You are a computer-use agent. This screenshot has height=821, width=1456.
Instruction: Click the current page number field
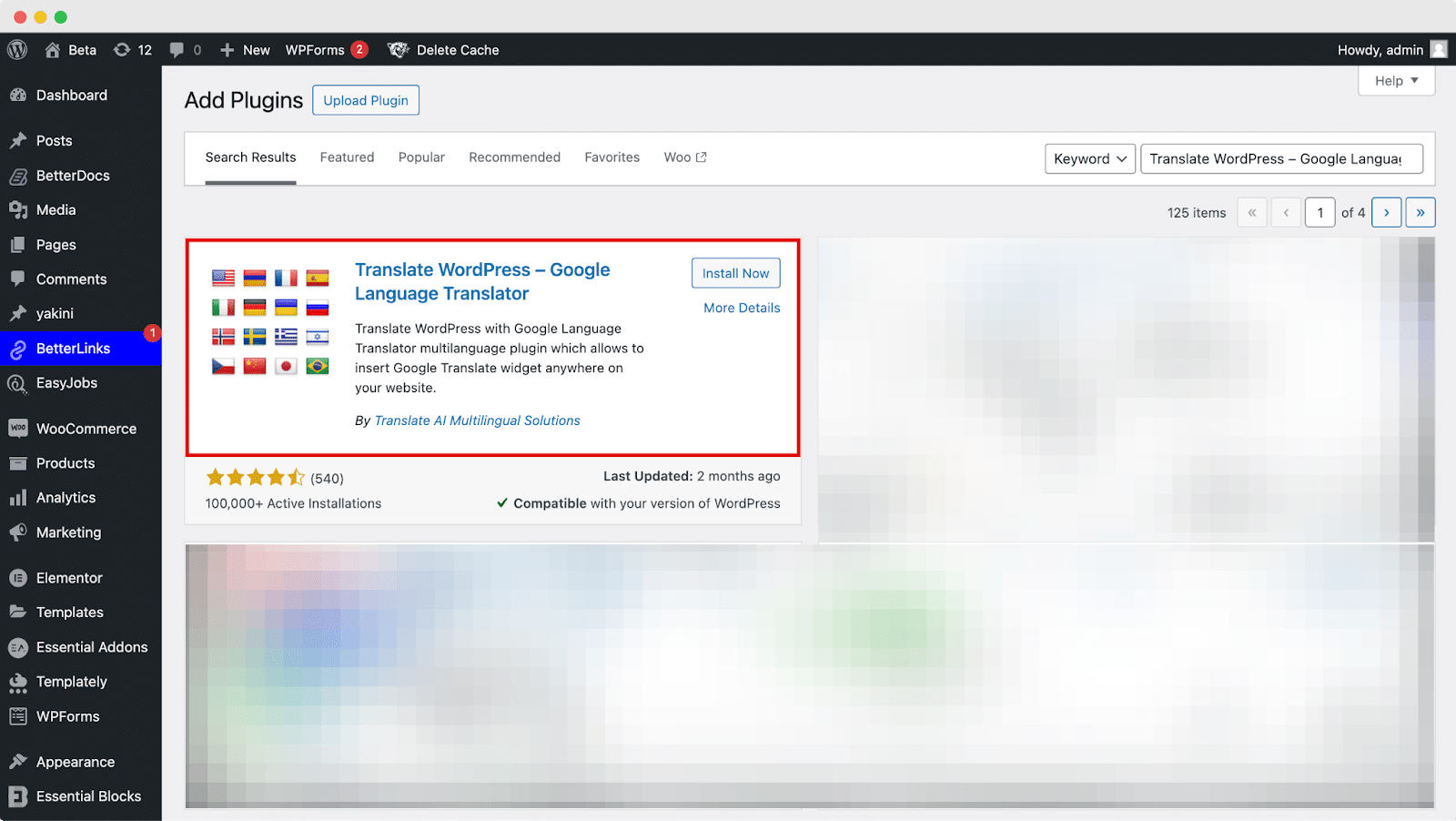pyautogui.click(x=1320, y=212)
